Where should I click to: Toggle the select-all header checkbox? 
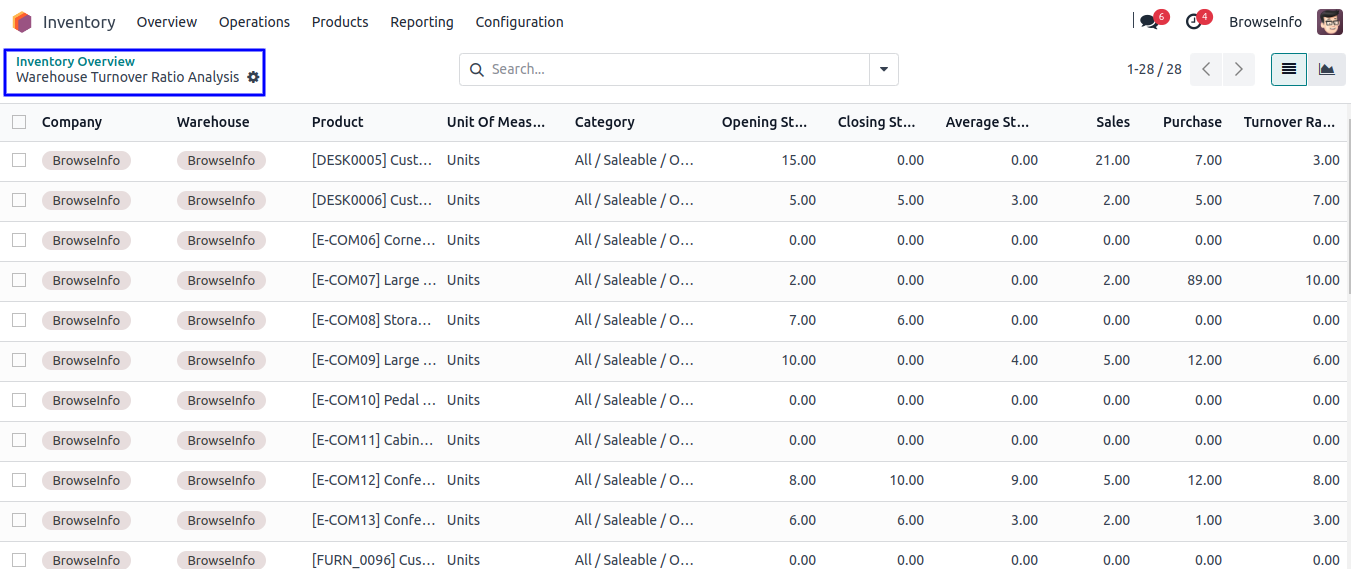tap(19, 122)
